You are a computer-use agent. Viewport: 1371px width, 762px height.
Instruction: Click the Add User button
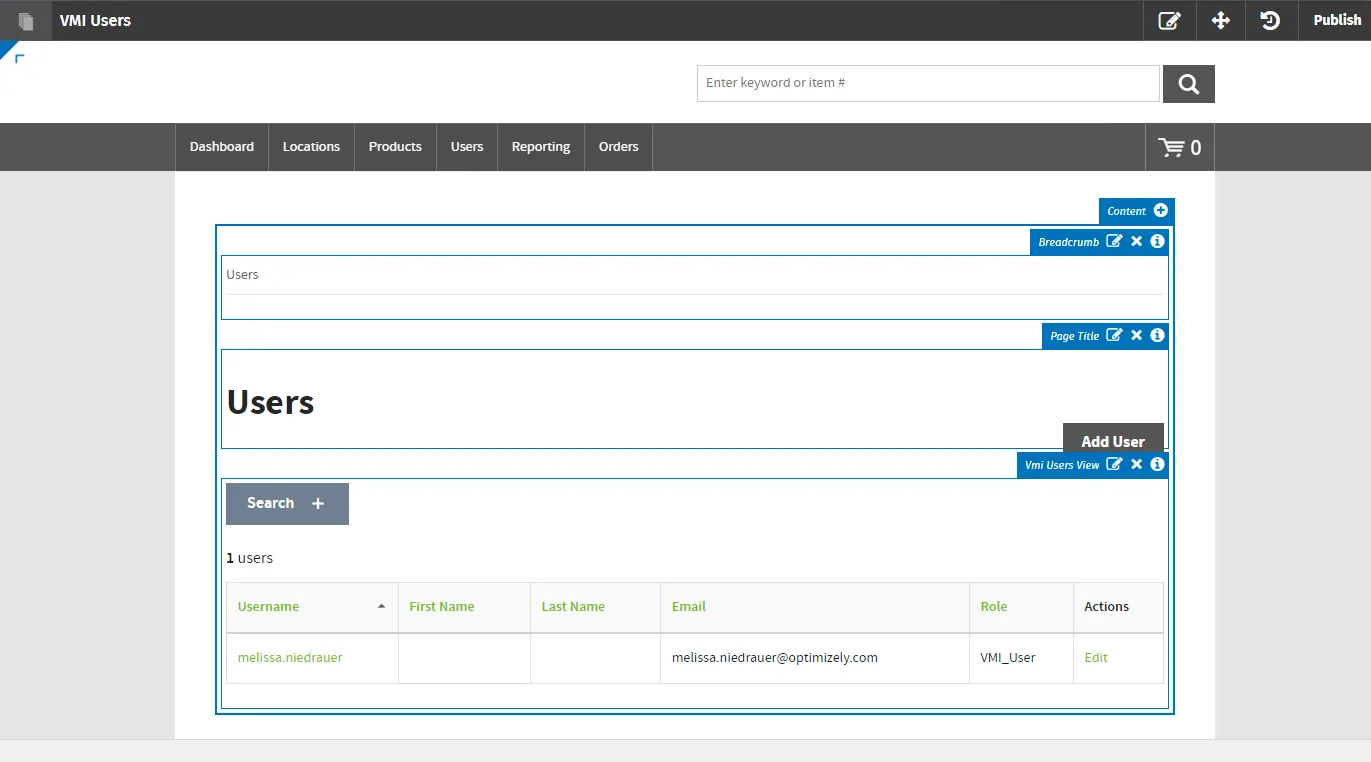[1113, 440]
